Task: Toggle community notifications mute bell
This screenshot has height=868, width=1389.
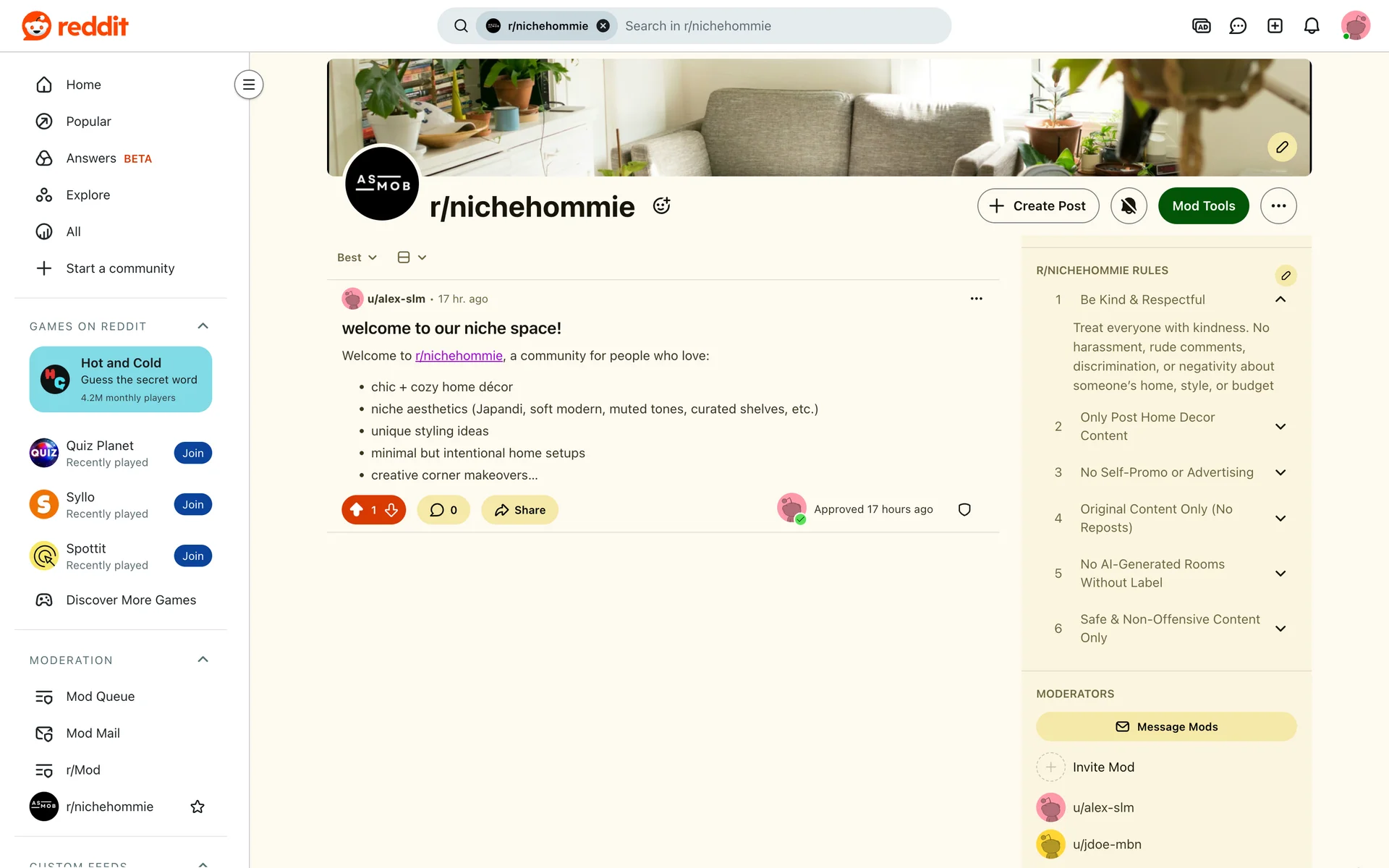Action: [x=1129, y=206]
